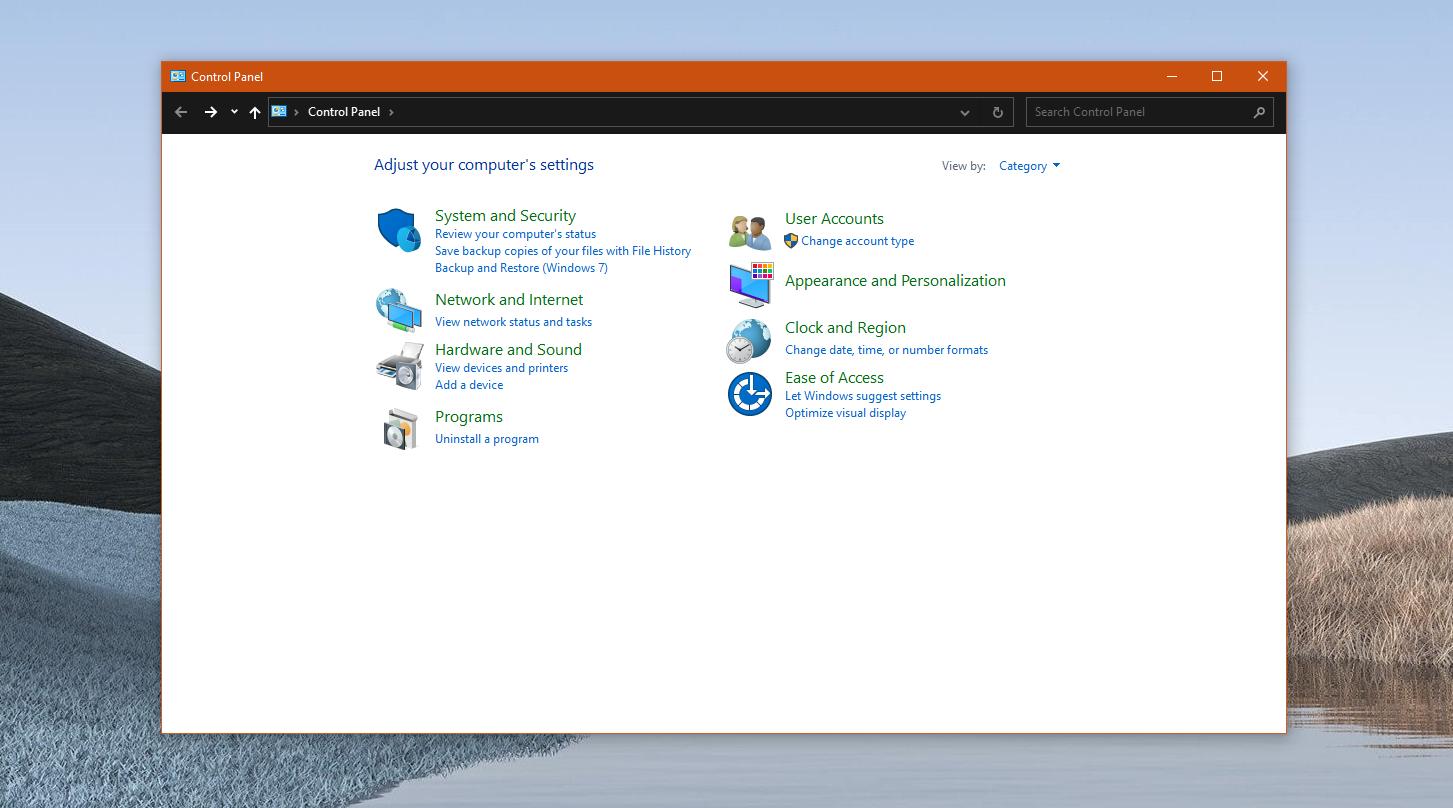Open the Network and Internet globe icon
The image size is (1453, 808).
[x=399, y=310]
